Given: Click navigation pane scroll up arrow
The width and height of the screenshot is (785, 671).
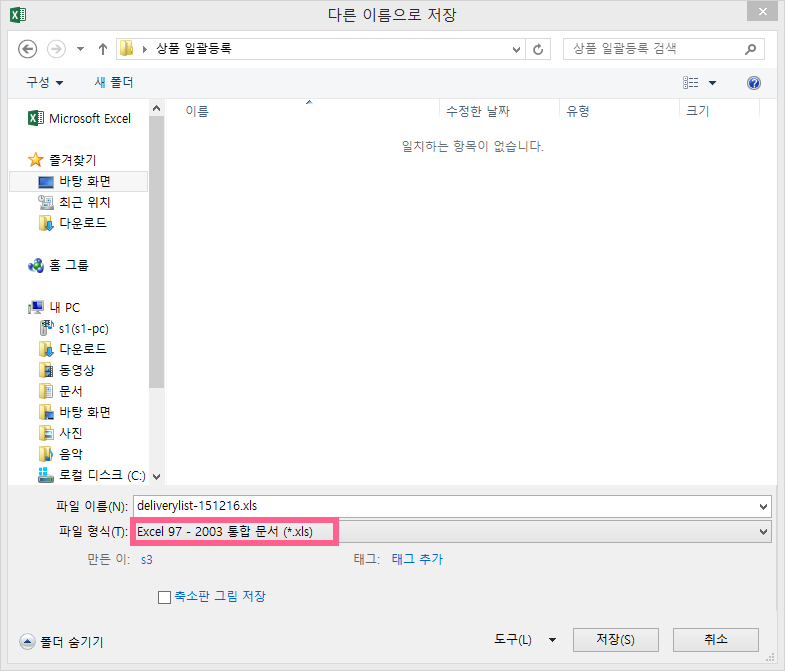Looking at the screenshot, I should (x=156, y=108).
